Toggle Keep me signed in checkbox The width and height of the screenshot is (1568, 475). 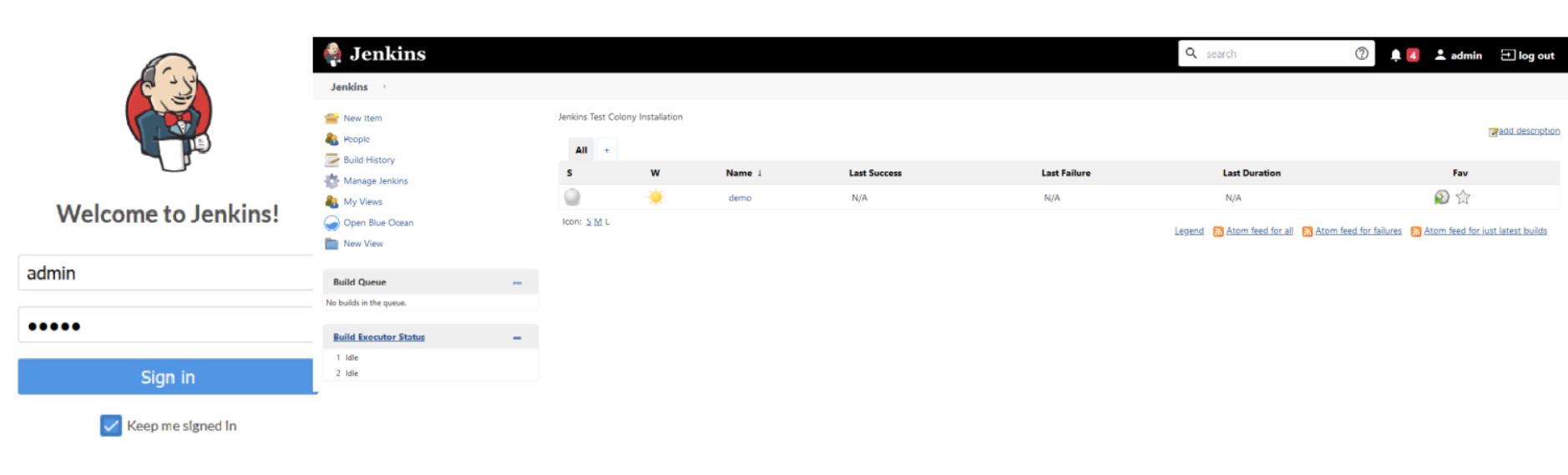click(x=111, y=426)
